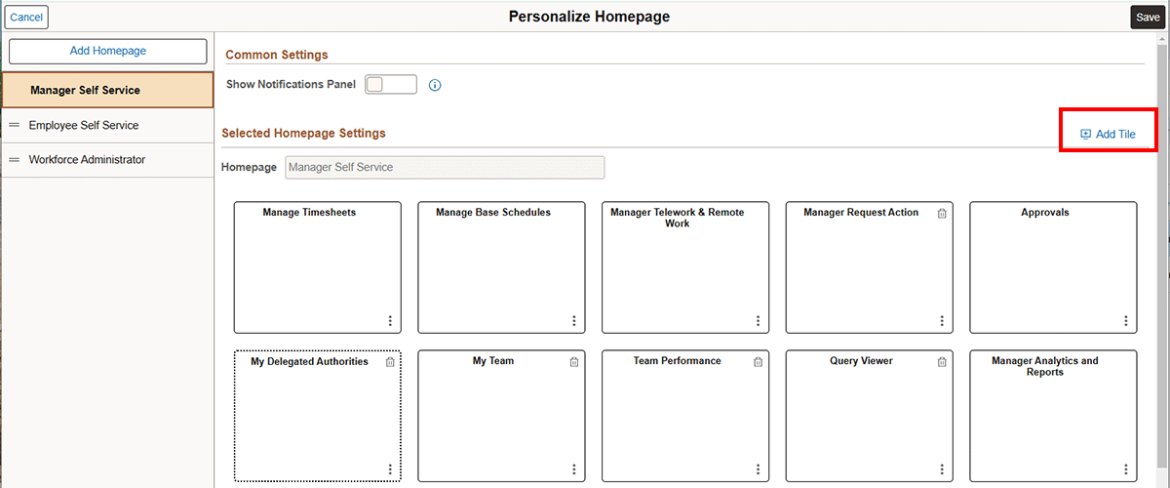1170x488 pixels.
Task: Click the Homepage name input field
Action: [x=444, y=167]
